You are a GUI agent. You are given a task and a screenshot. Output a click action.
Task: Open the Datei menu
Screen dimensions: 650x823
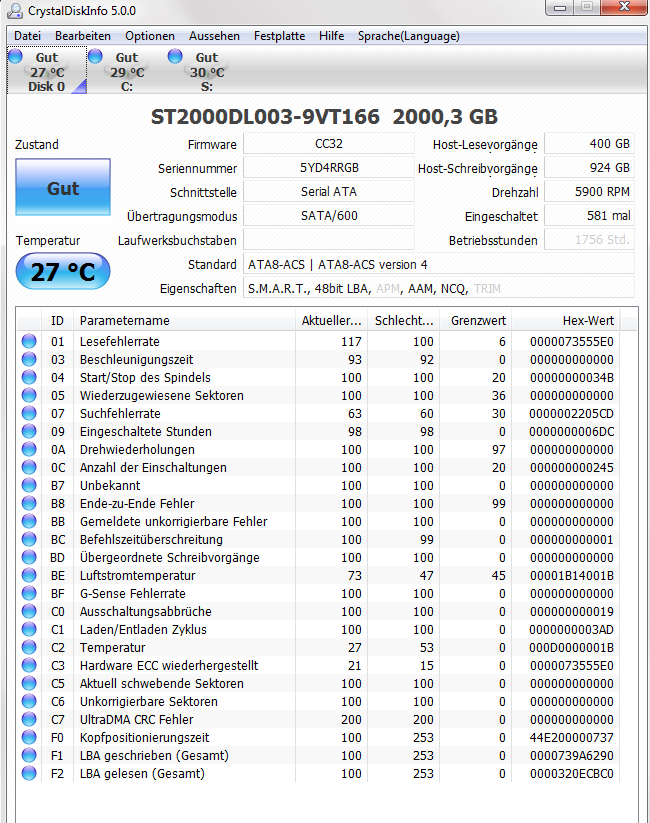click(x=27, y=36)
